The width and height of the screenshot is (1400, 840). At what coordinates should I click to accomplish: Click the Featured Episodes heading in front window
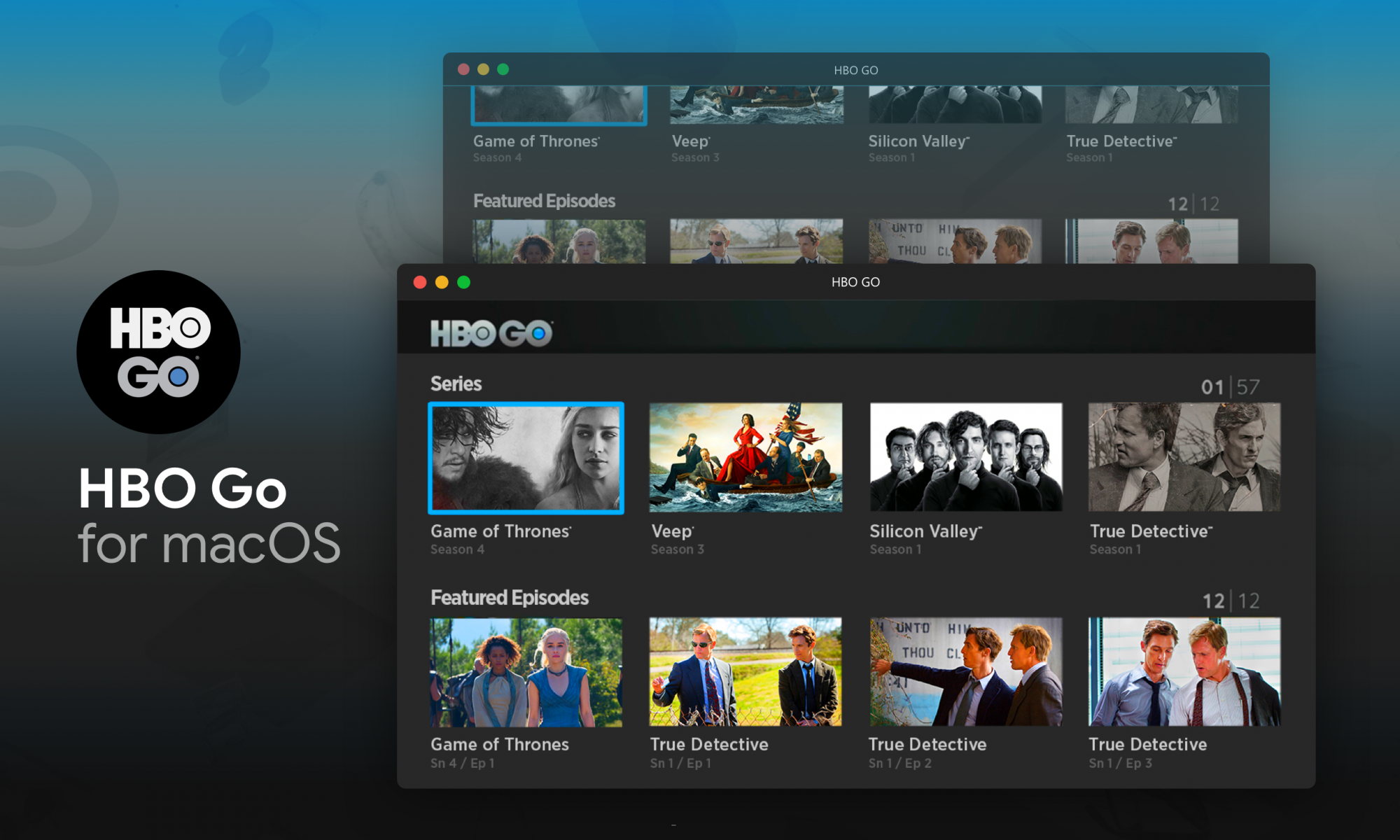click(x=510, y=597)
